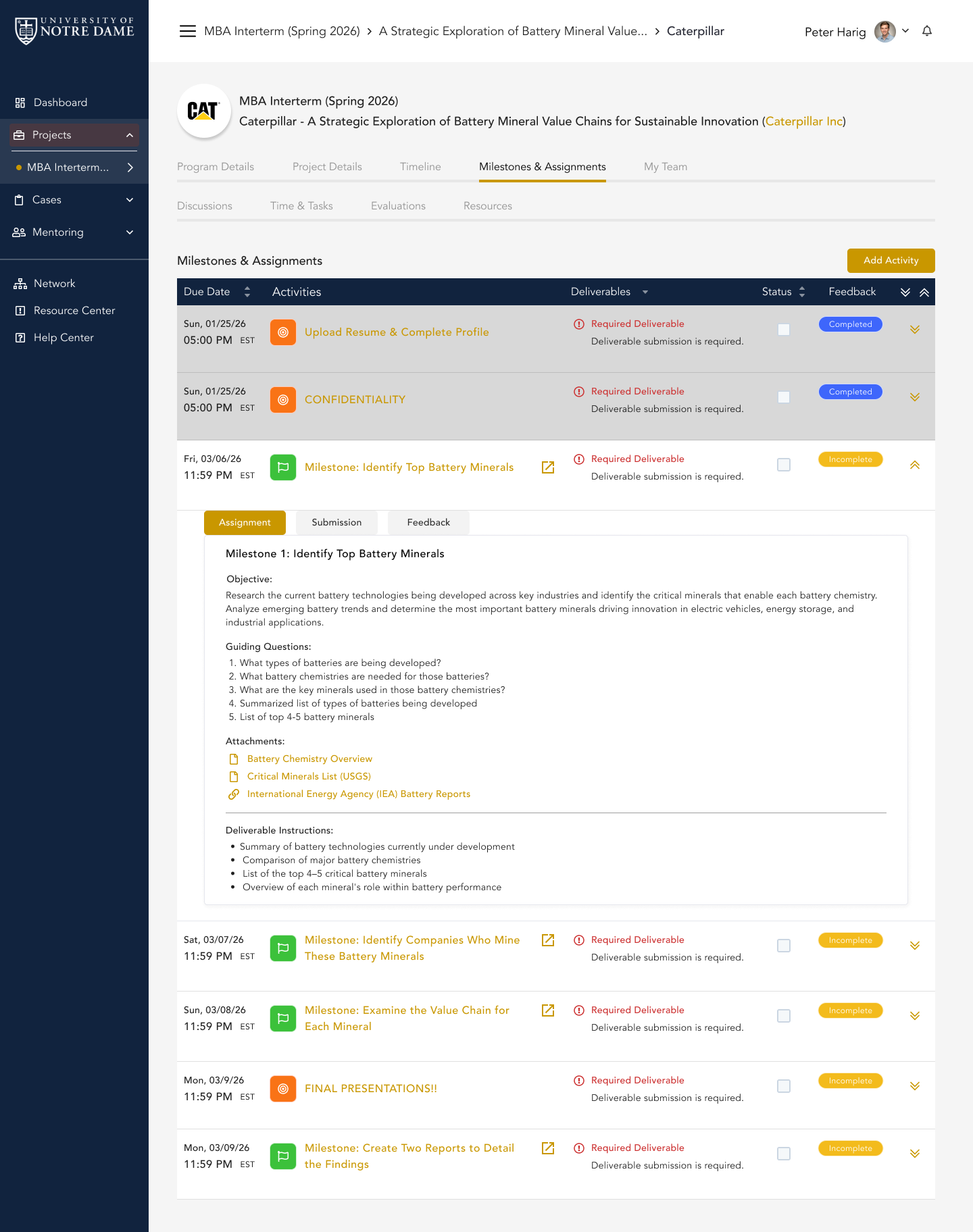Open the My Team tab
973x1232 pixels.
point(666,167)
